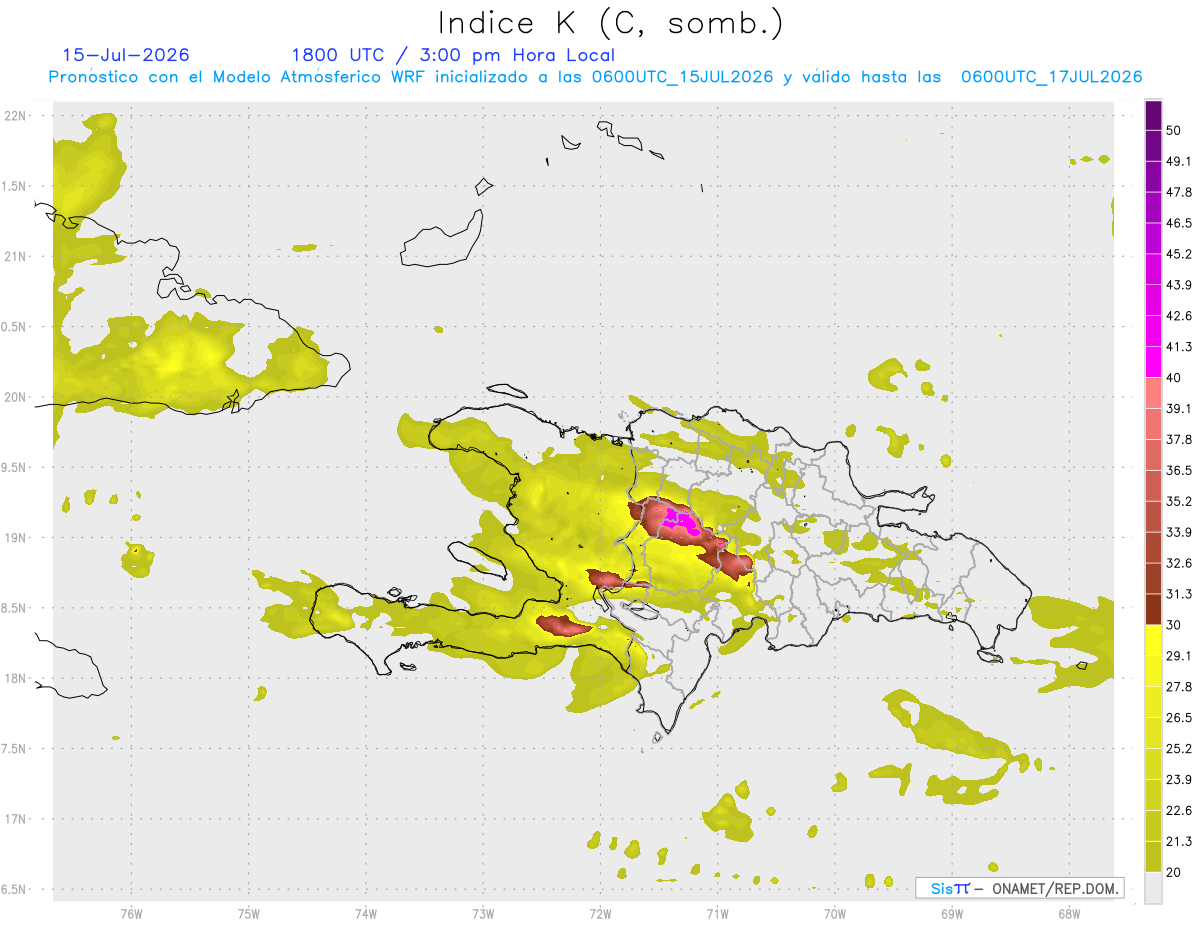Select the date label "15-Jul-2026"
This screenshot has height=927, width=1200.
pyautogui.click(x=126, y=55)
